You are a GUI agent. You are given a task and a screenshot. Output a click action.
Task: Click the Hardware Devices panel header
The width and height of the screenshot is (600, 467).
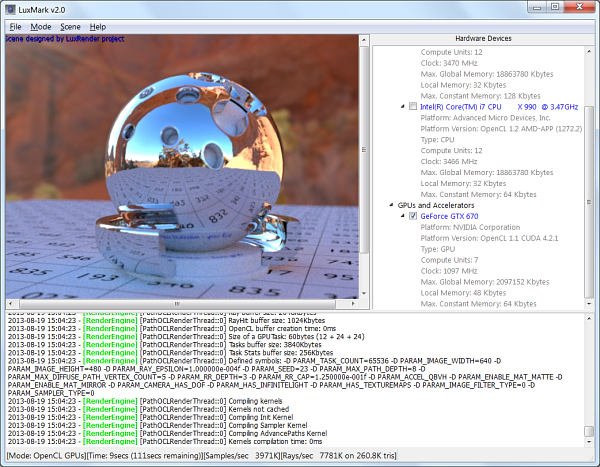click(483, 39)
